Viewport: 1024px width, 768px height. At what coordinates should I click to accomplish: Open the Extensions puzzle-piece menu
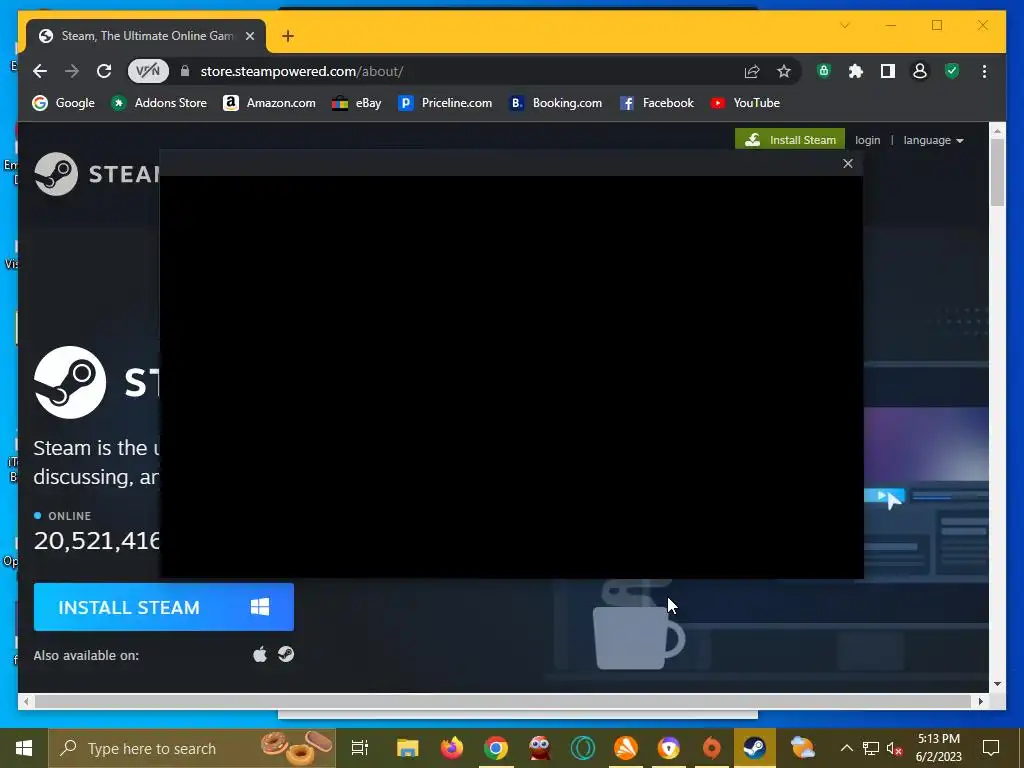click(x=856, y=71)
